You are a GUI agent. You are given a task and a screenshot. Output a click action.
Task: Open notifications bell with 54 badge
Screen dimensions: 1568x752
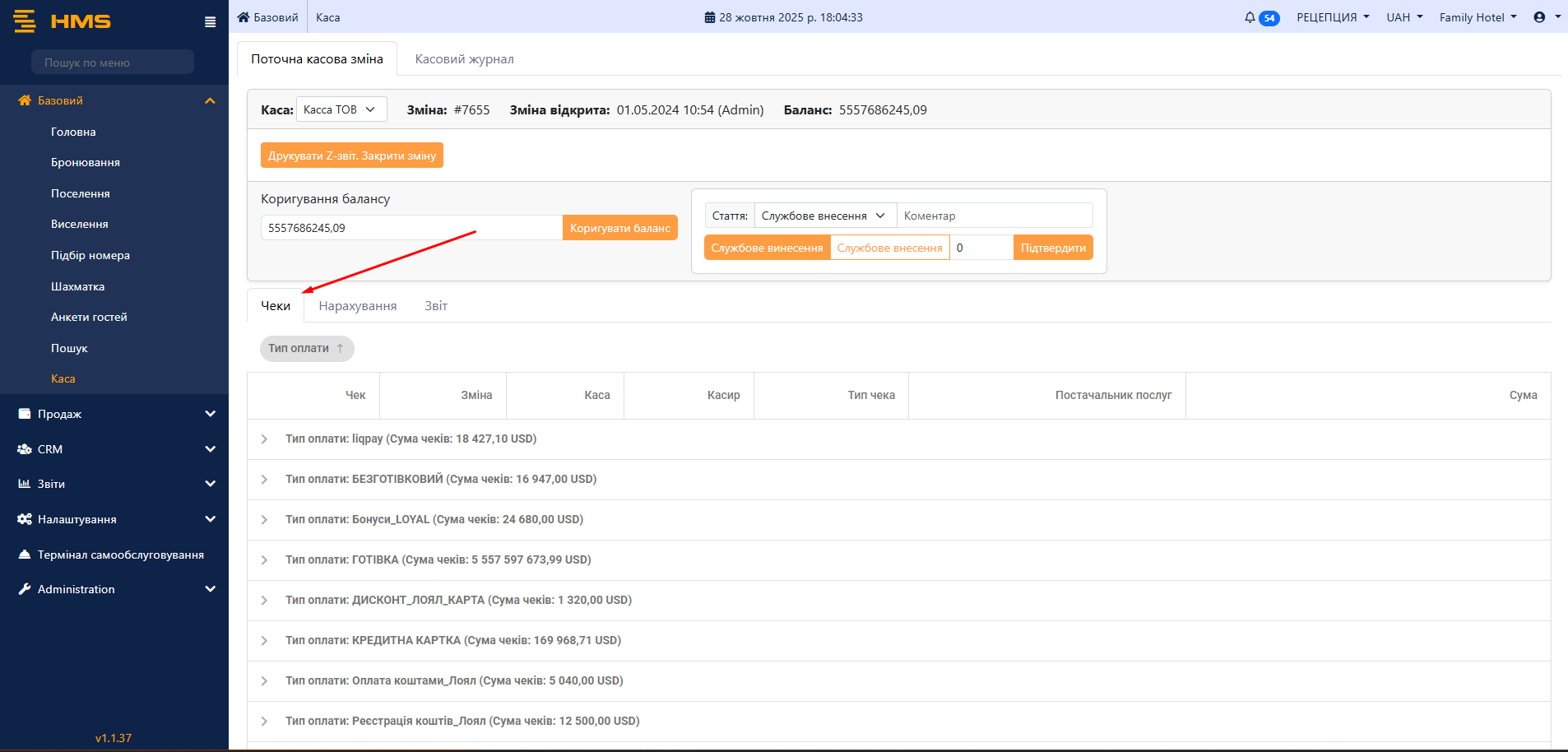point(1260,17)
